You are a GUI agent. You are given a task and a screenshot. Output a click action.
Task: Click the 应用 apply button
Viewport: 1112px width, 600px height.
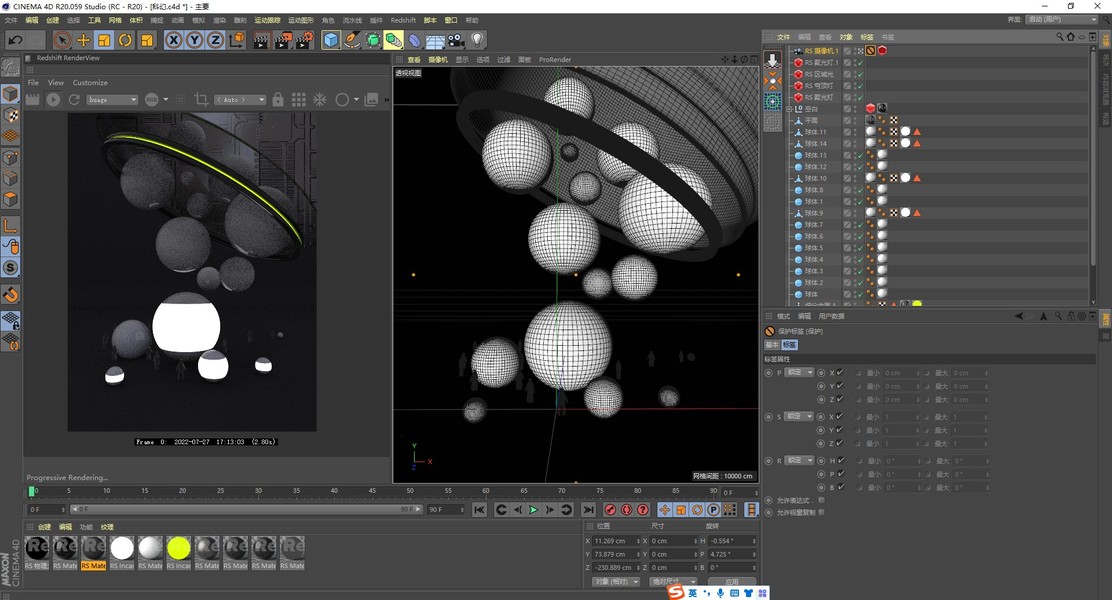click(732, 581)
